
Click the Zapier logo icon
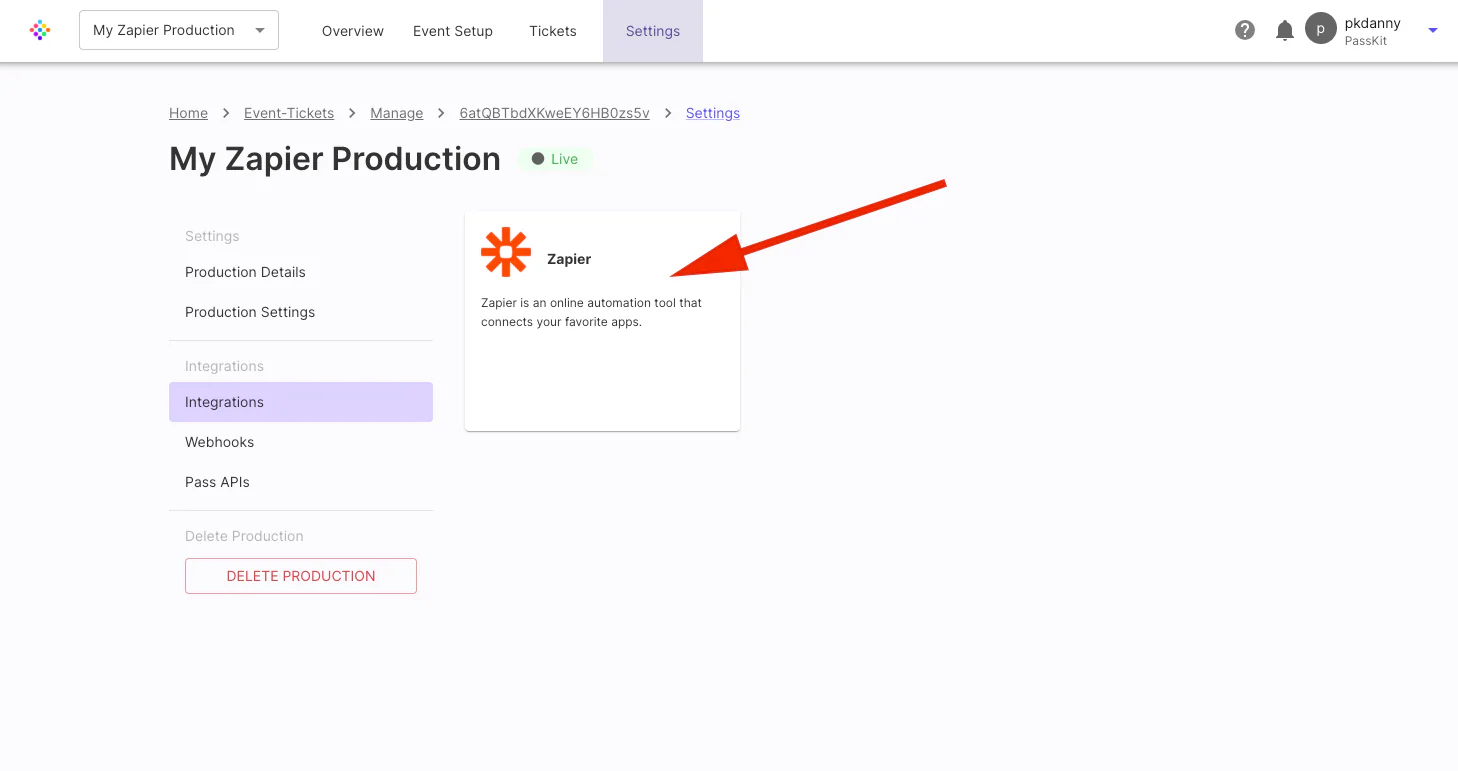coord(506,252)
